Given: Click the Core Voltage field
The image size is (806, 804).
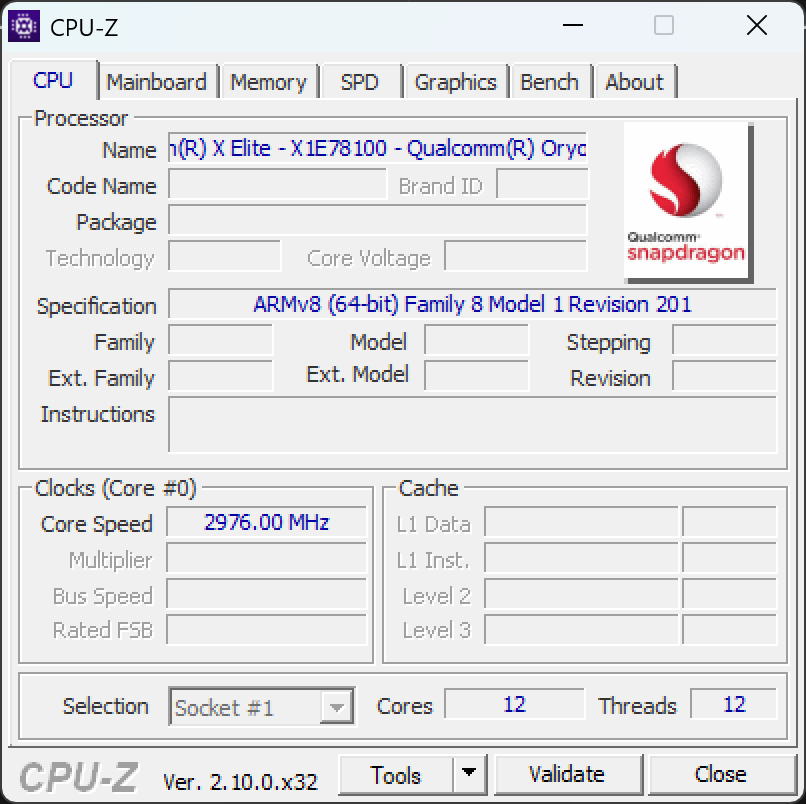Looking at the screenshot, I should pyautogui.click(x=516, y=255).
